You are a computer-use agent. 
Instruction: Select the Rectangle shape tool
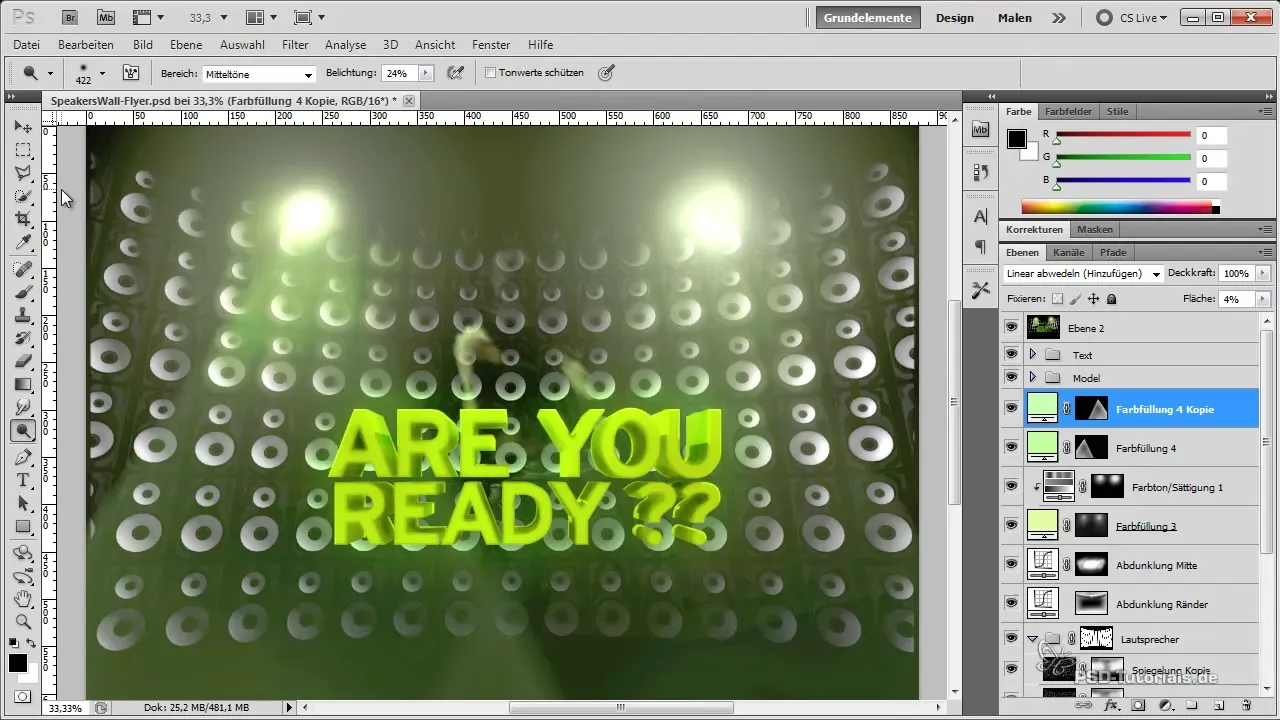[x=23, y=526]
